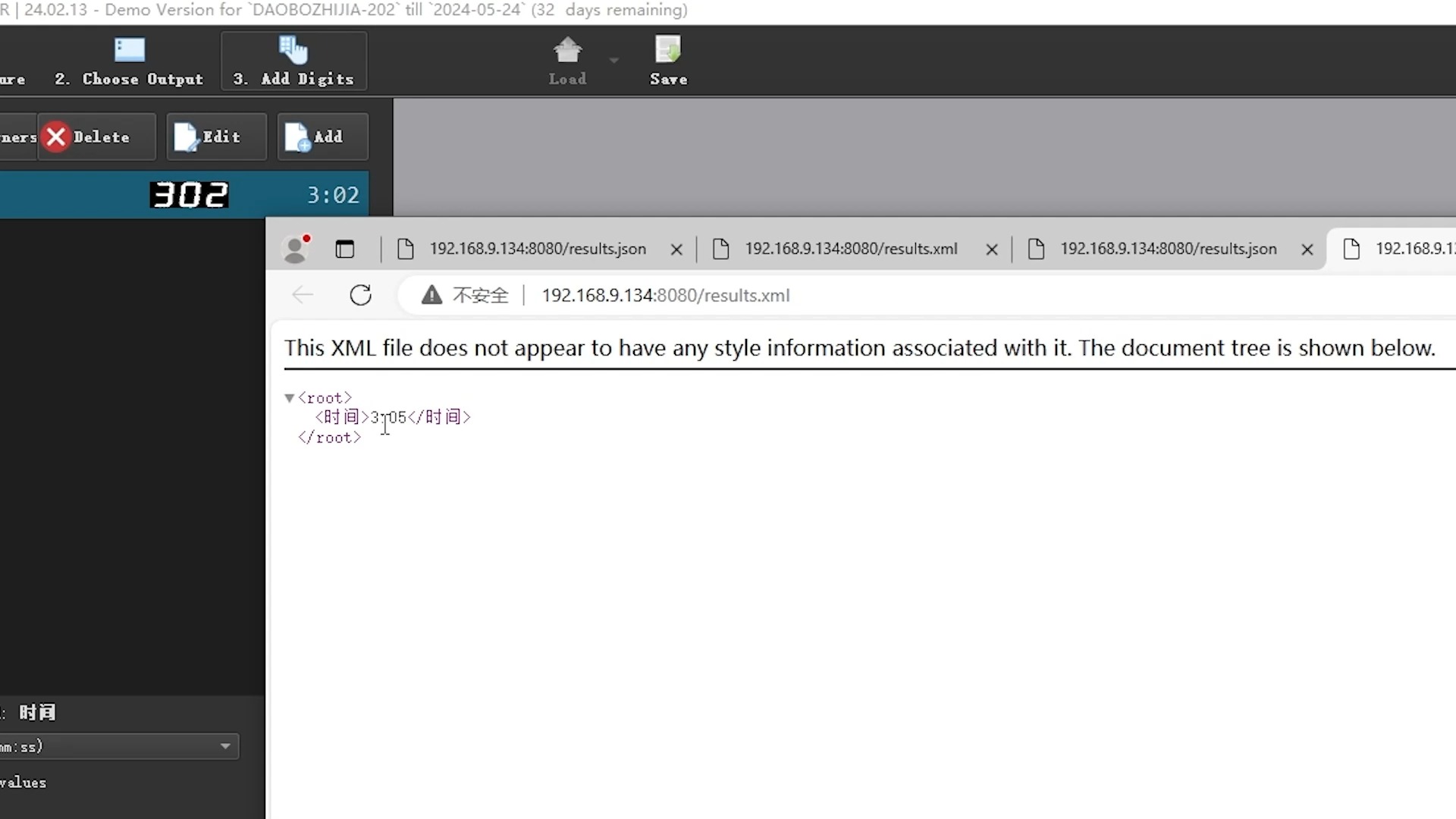Delete the selected digit entry
Screen dimensions: 1456x819
[96, 137]
